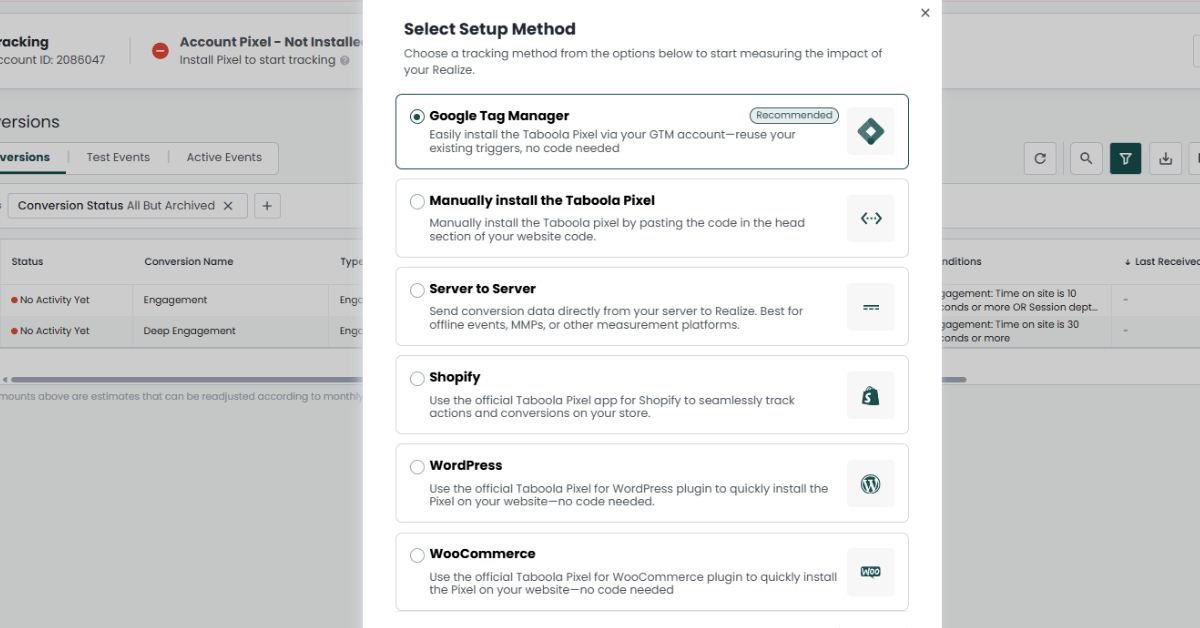Image resolution: width=1200 pixels, height=628 pixels.
Task: Click the Server to Server icon
Action: pyautogui.click(x=870, y=307)
